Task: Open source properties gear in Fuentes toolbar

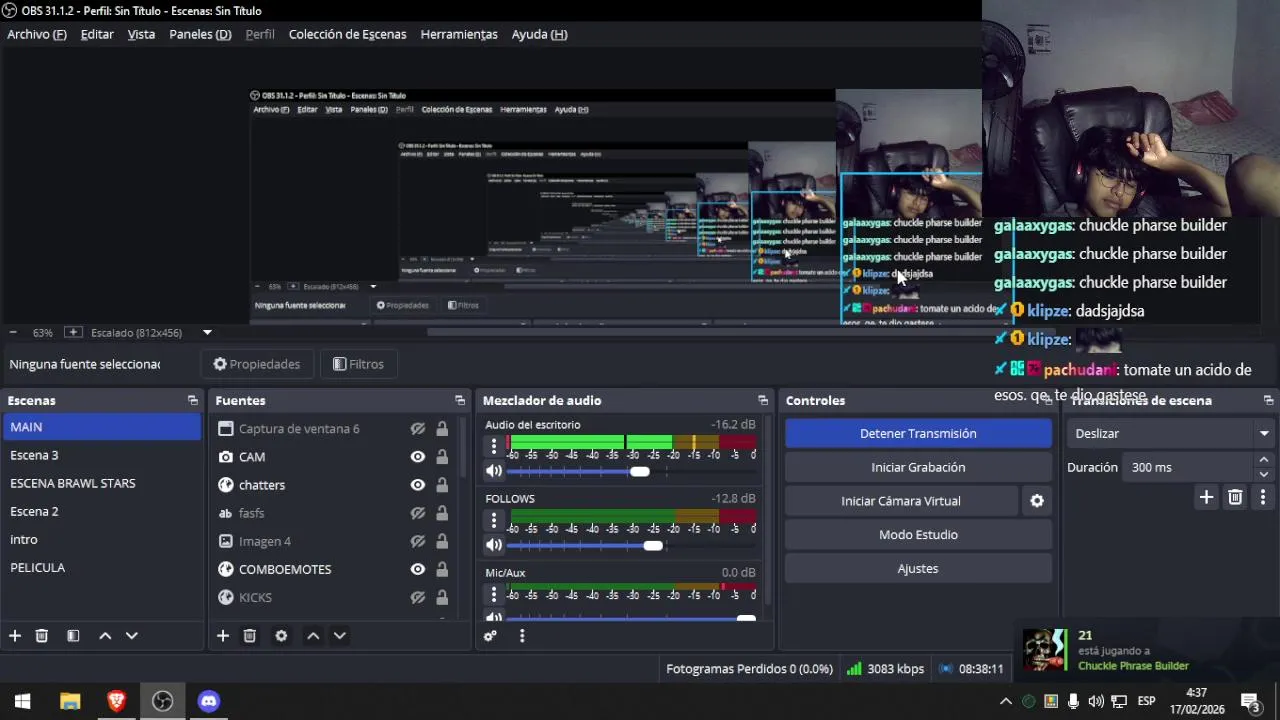Action: click(281, 636)
